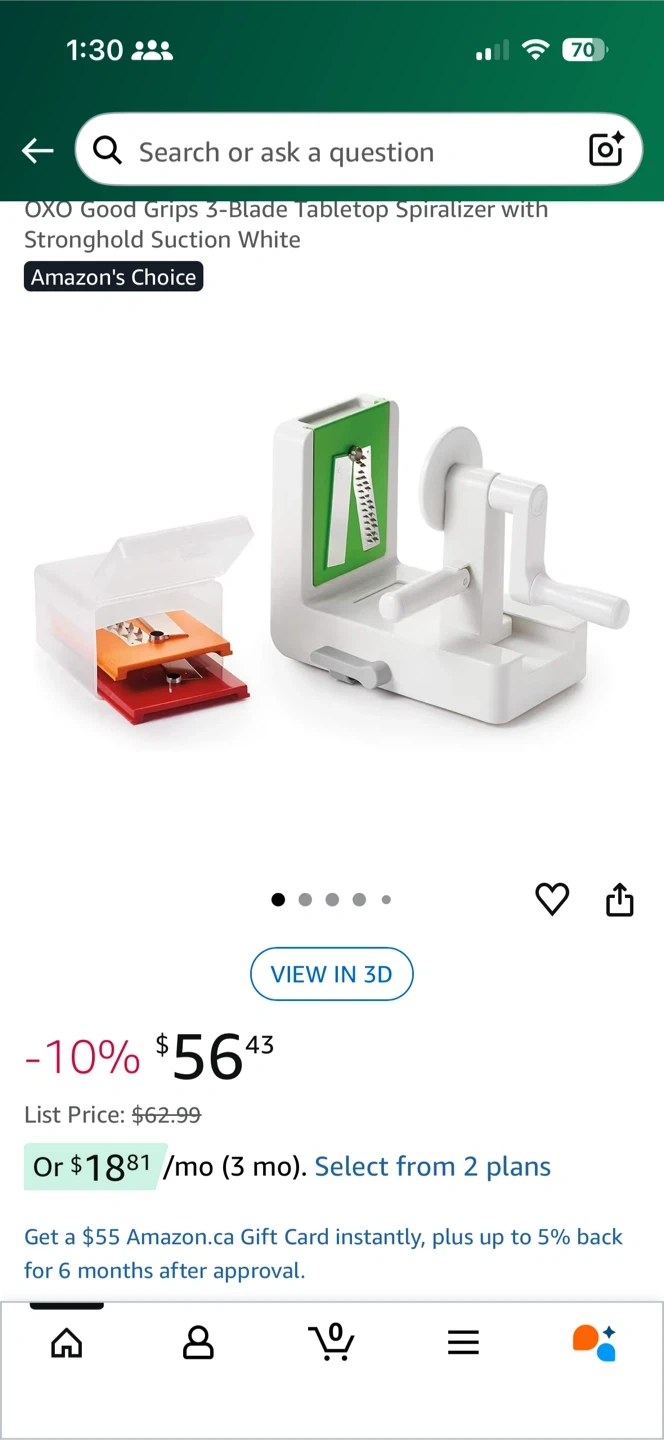Open the camera lens search icon

pos(606,150)
